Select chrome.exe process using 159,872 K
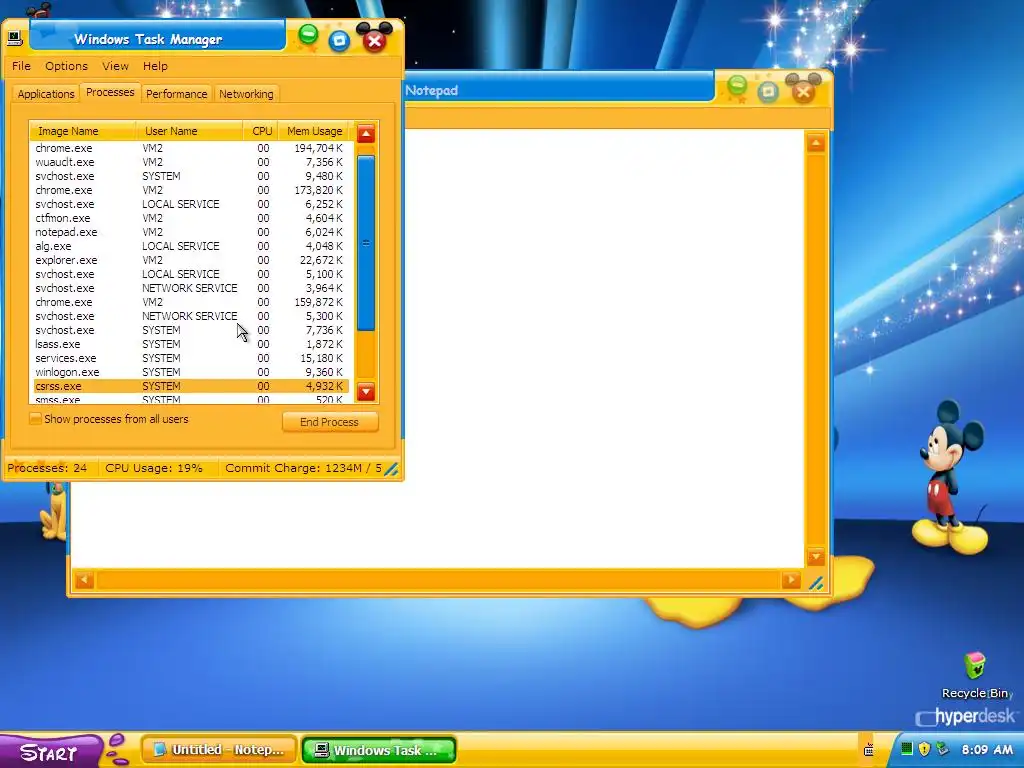This screenshot has height=768, width=1024. (x=191, y=302)
